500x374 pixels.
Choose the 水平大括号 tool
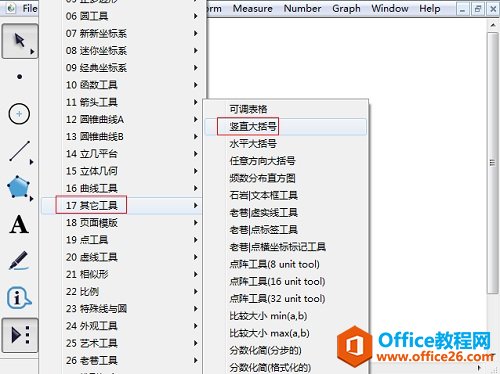point(286,144)
